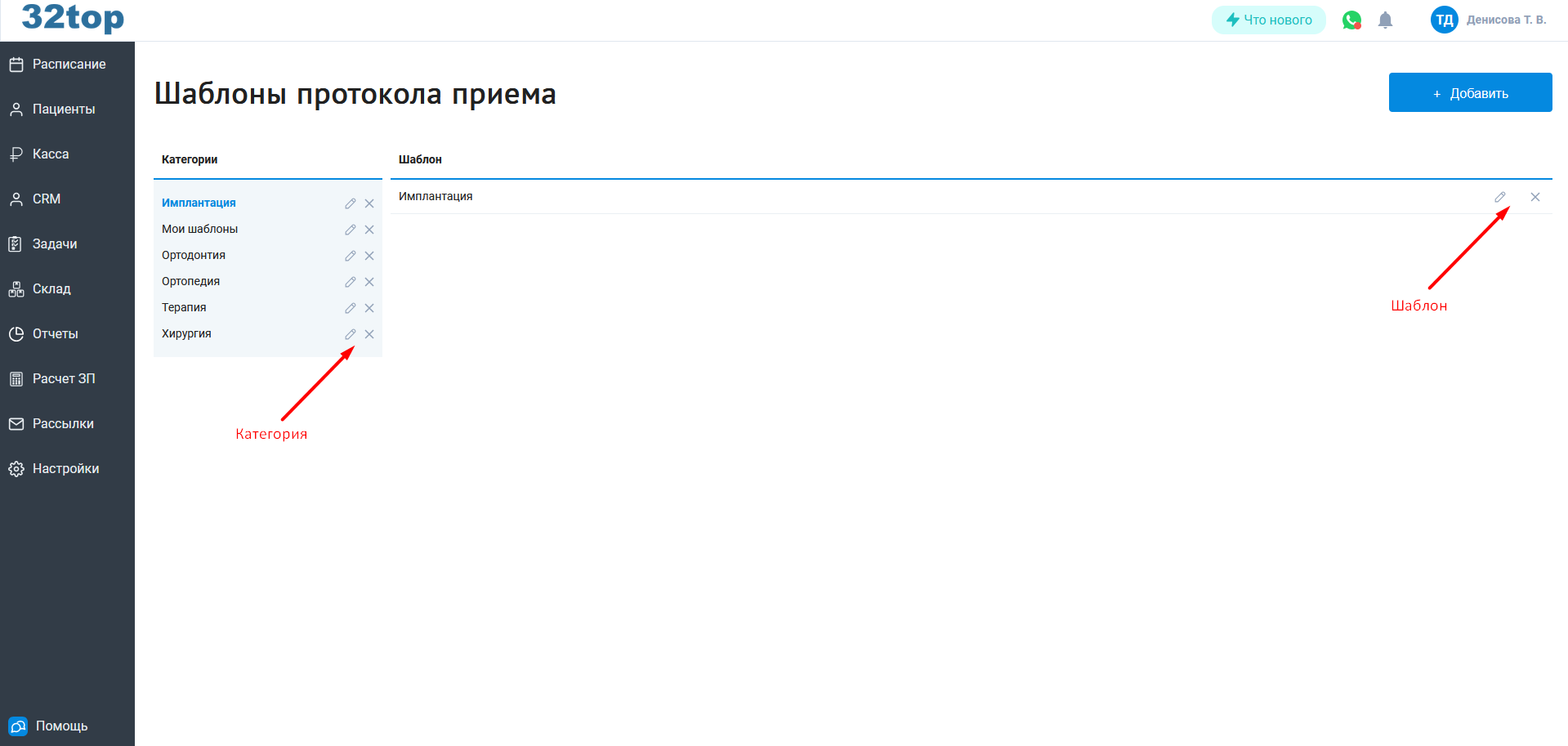The width and height of the screenshot is (1568, 746).
Task: Open notifications via the bell icon
Action: 1385,20
